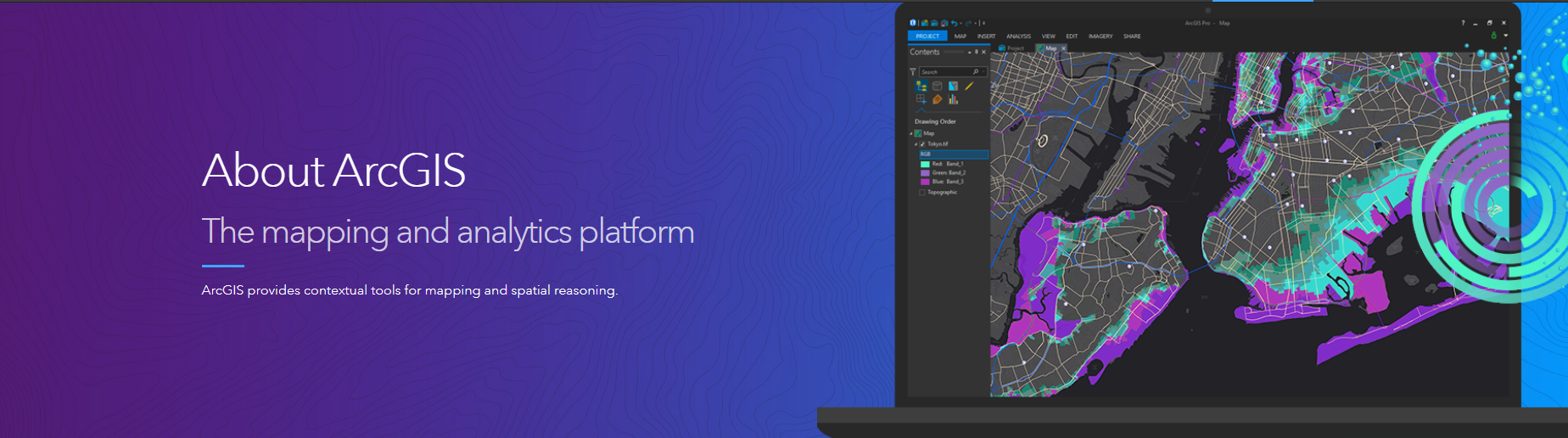1568x438 pixels.
Task: Enable the Topographic layer checkbox
Action: pos(922,192)
